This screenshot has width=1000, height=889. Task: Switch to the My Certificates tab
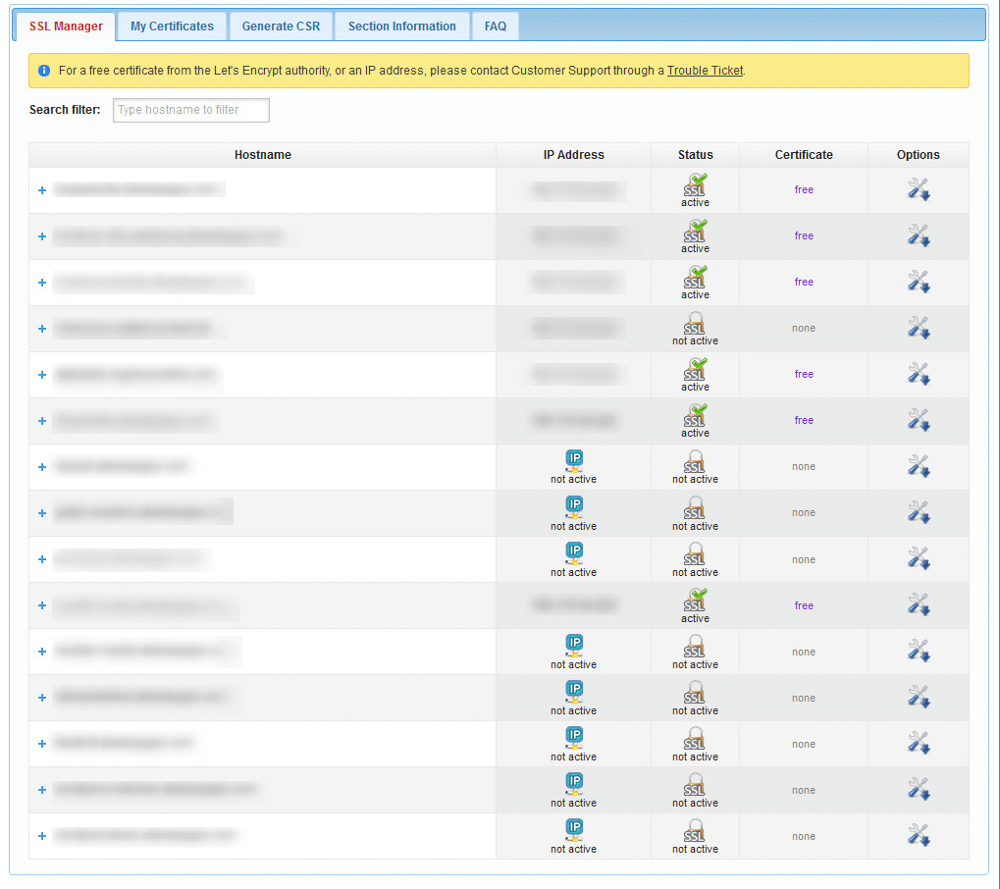[x=171, y=26]
